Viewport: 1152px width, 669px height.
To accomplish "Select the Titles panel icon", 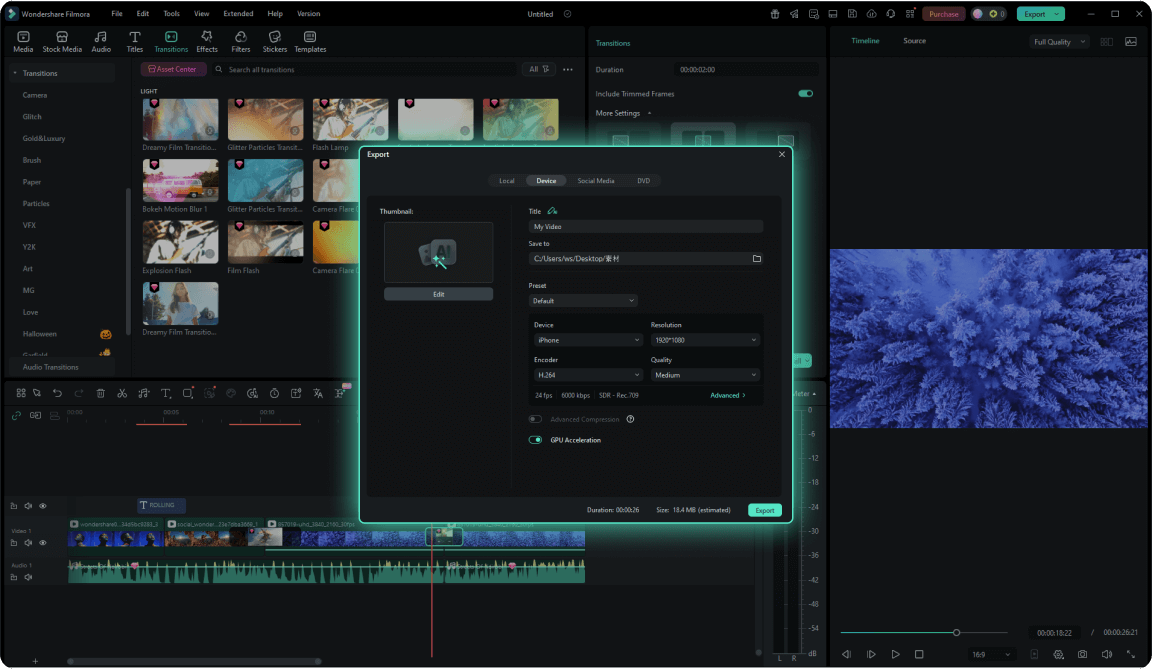I will (x=135, y=40).
